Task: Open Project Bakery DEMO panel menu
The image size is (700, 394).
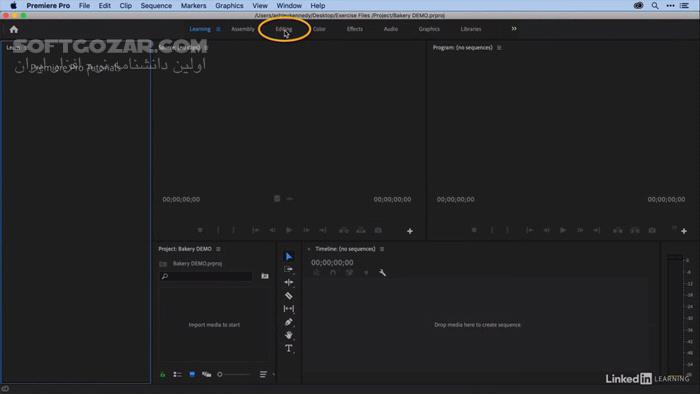Action: click(218, 249)
